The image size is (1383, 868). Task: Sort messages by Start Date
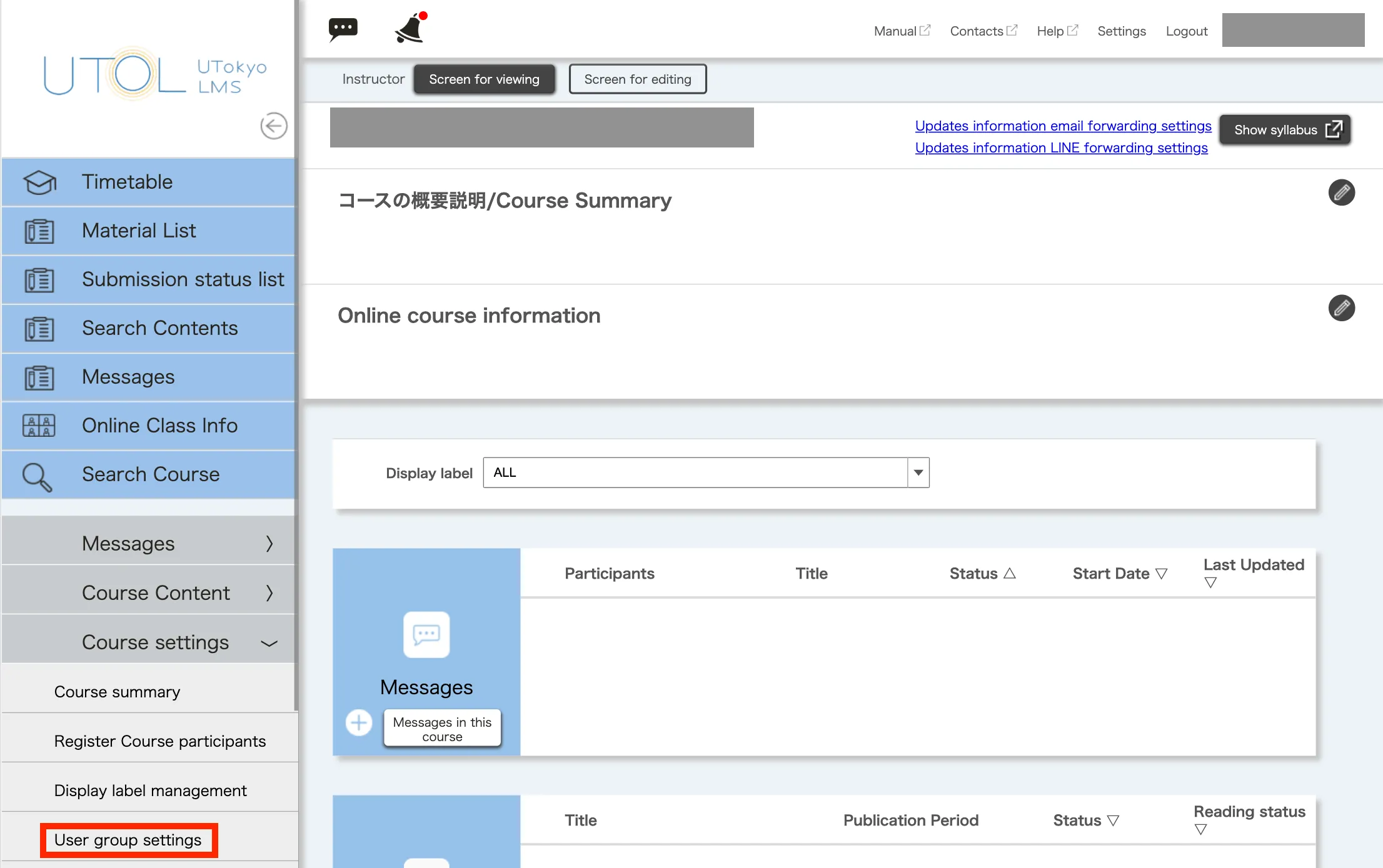pos(1119,574)
